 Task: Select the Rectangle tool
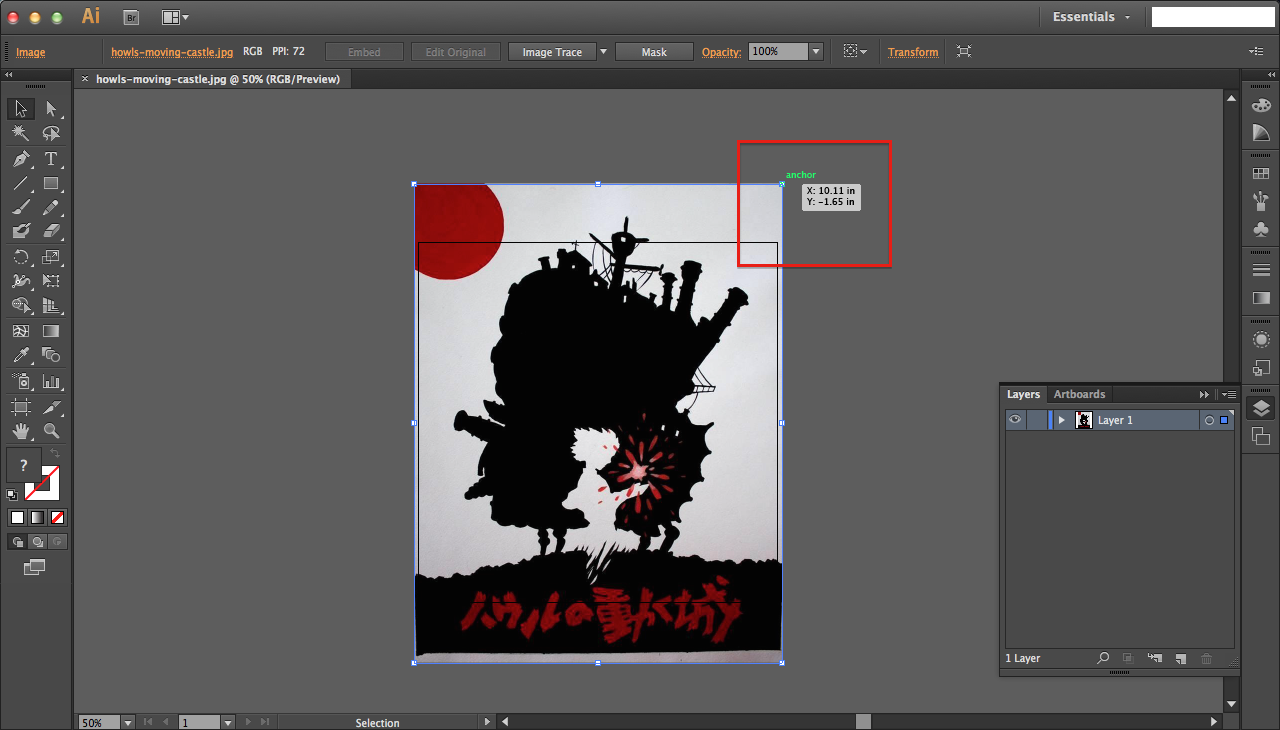click(x=51, y=184)
